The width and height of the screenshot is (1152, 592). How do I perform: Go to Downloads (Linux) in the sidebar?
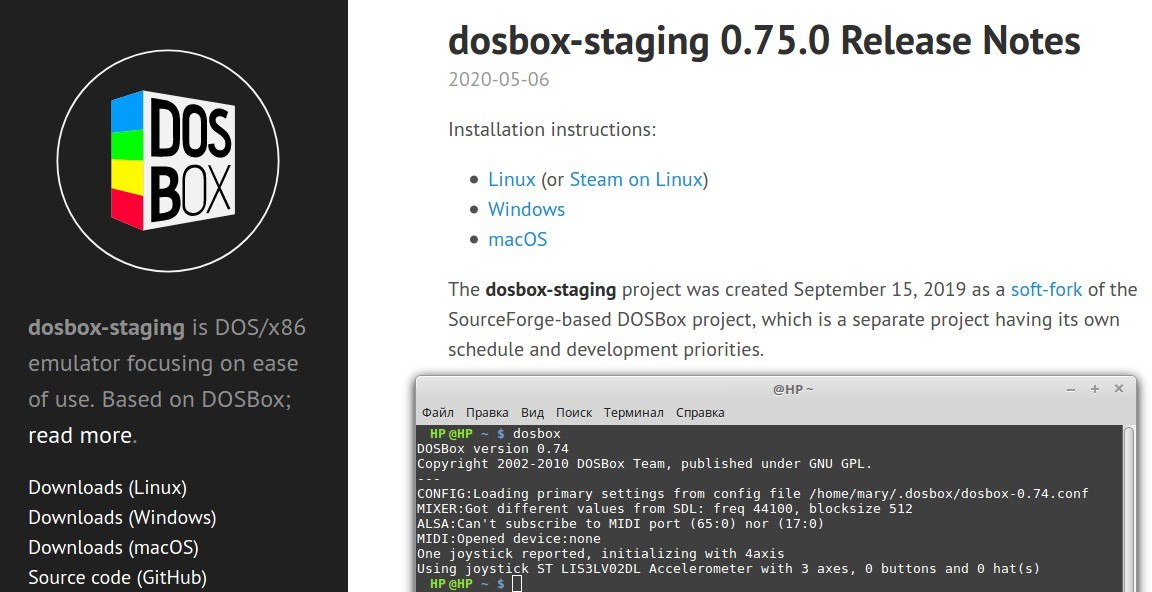point(107,488)
